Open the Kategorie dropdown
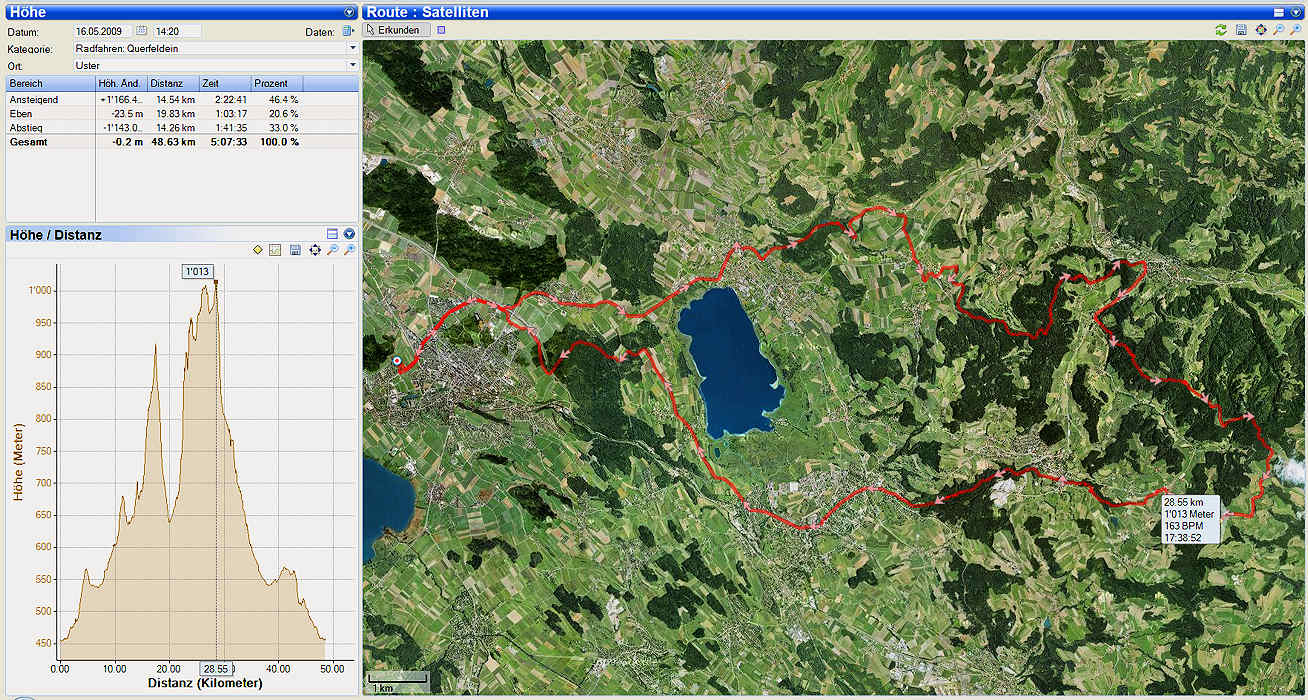 (x=352, y=48)
